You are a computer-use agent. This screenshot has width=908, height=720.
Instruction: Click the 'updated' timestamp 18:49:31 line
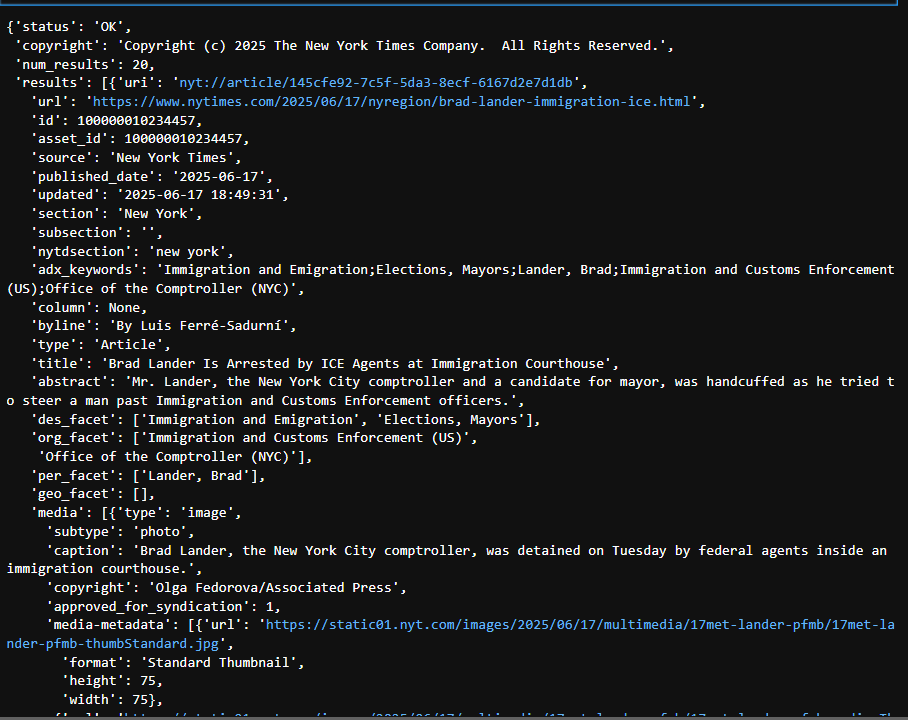coord(159,195)
